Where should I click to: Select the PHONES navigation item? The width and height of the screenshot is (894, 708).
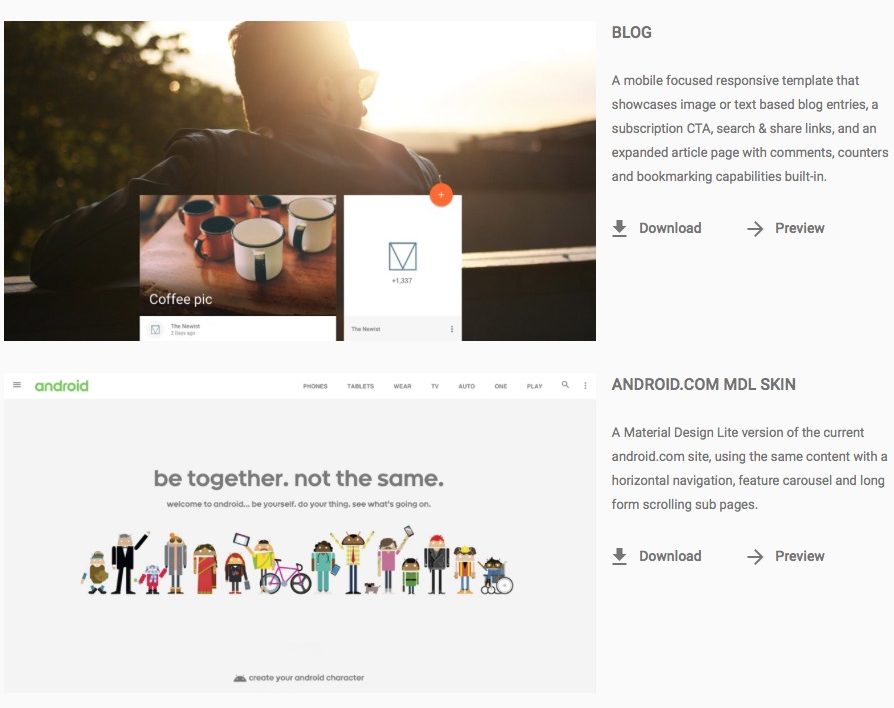[x=315, y=386]
